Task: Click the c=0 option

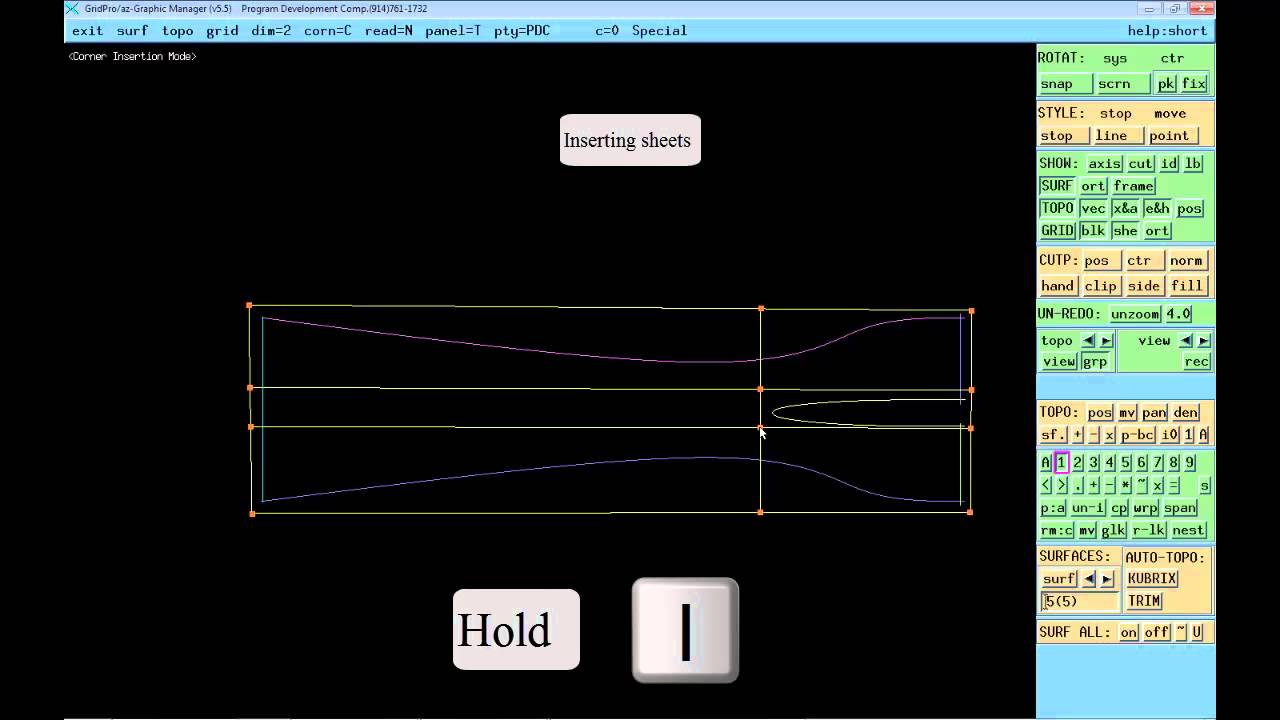Action: [607, 31]
